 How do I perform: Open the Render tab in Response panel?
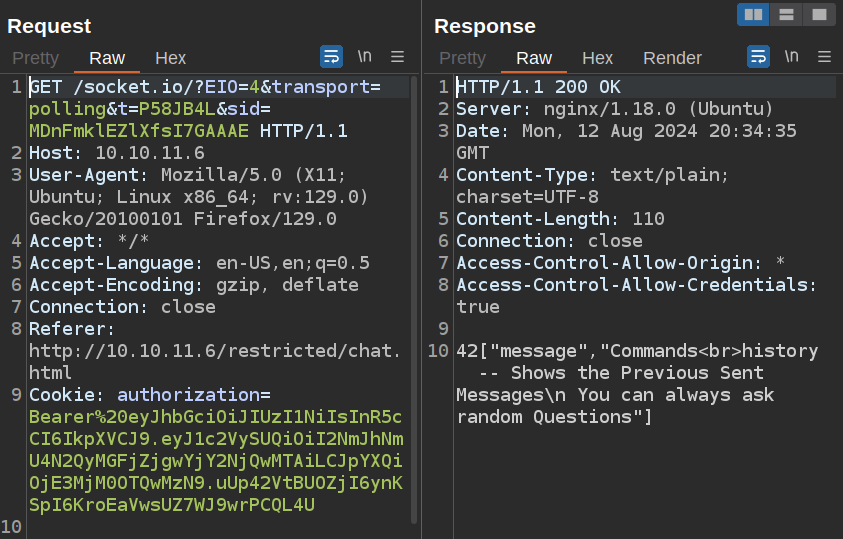672,58
